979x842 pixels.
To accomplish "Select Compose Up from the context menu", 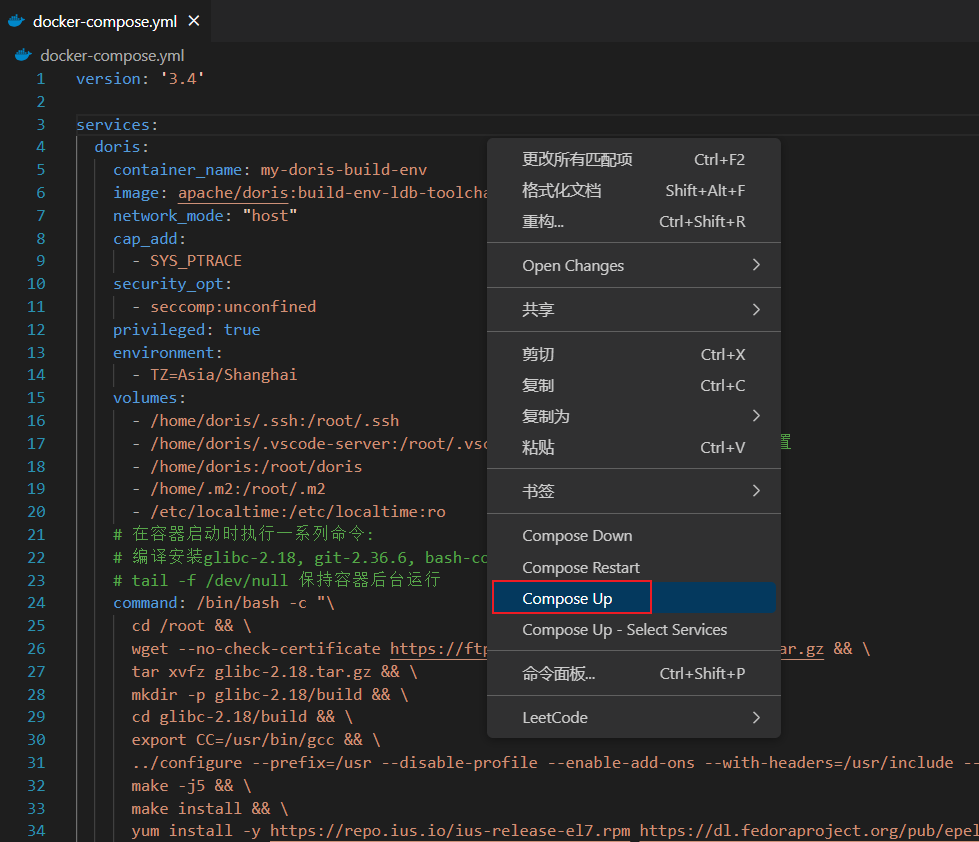I will click(567, 599).
